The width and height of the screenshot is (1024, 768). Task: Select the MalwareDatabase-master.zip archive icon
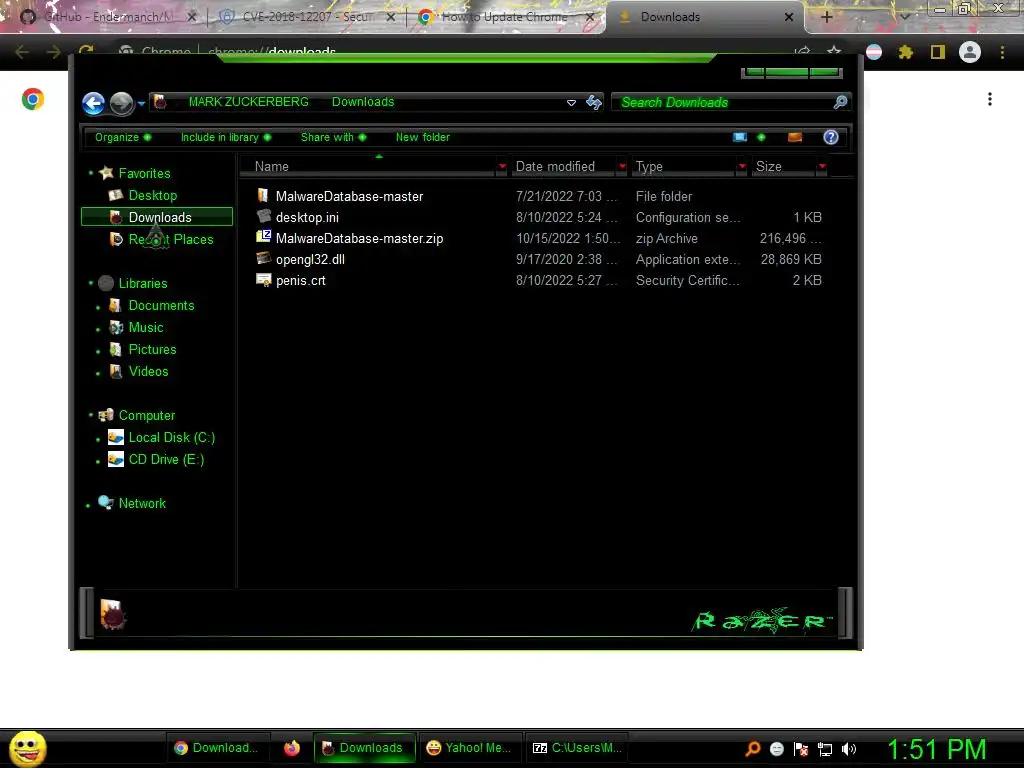coord(263,237)
